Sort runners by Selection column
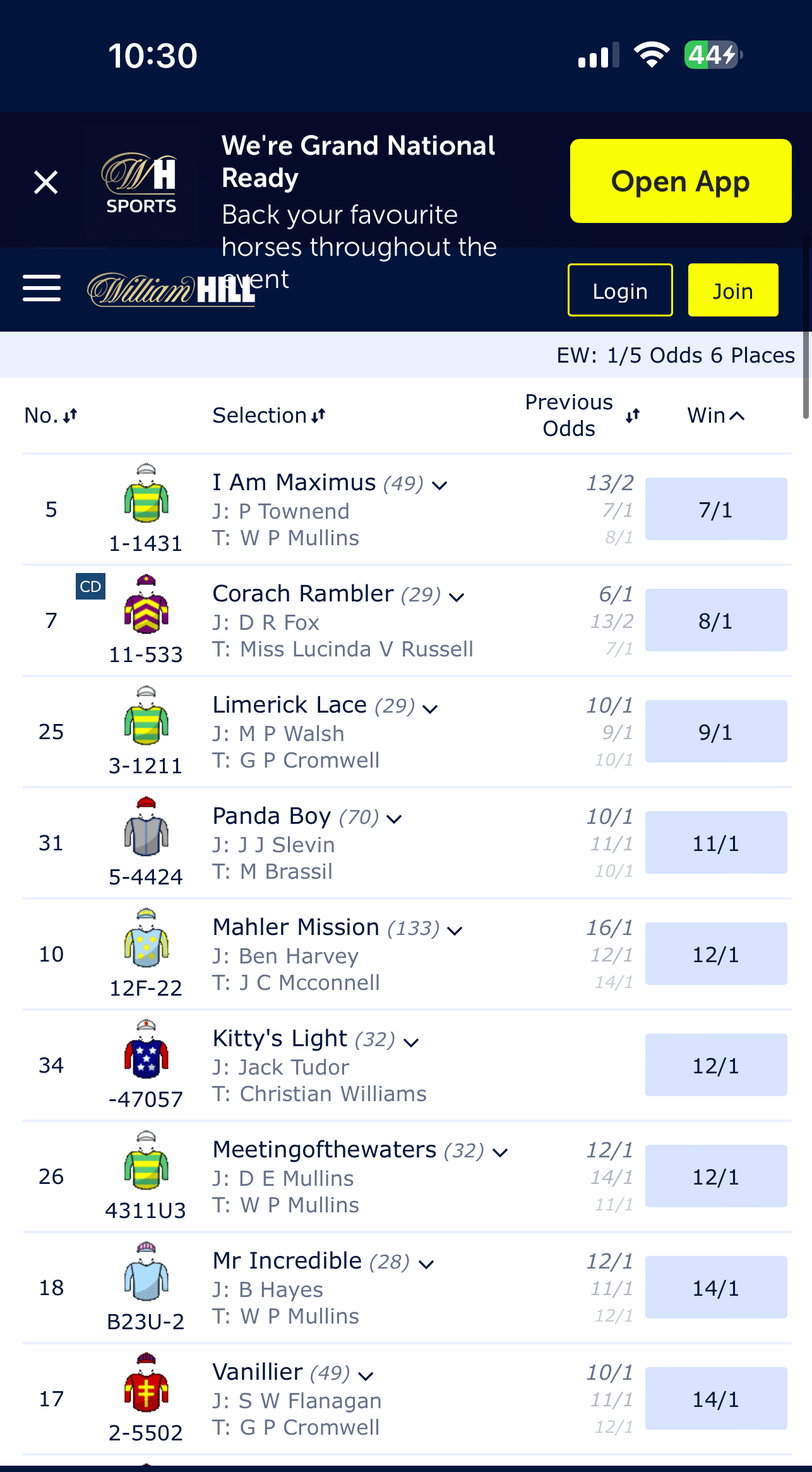Screen dimensions: 812x1472 point(269,415)
